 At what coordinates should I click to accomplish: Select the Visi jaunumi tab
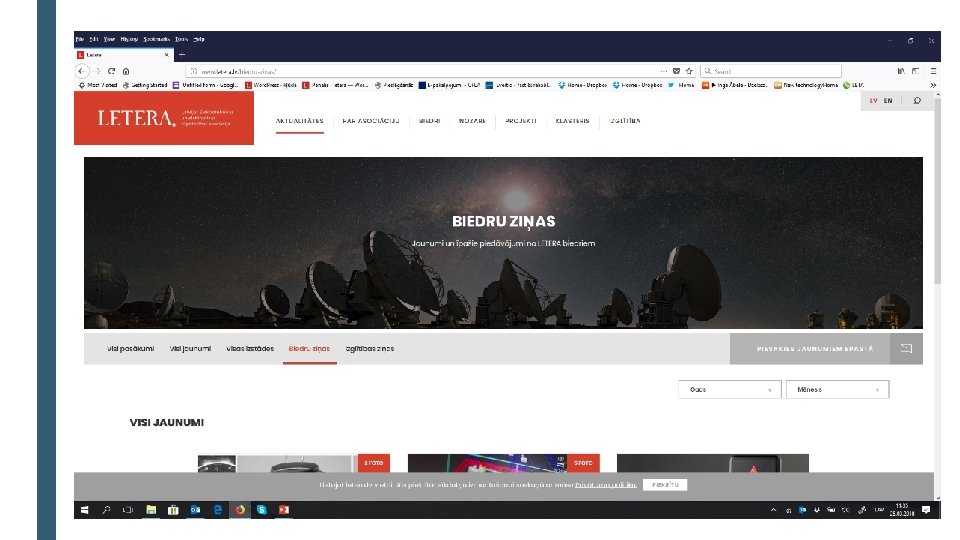190,348
